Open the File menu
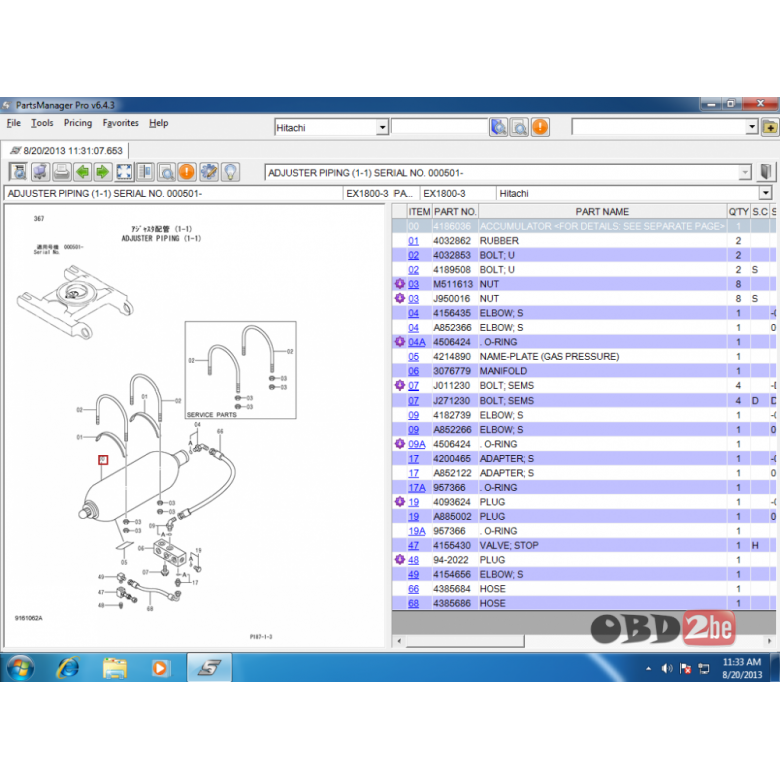The image size is (780, 780). pos(13,123)
